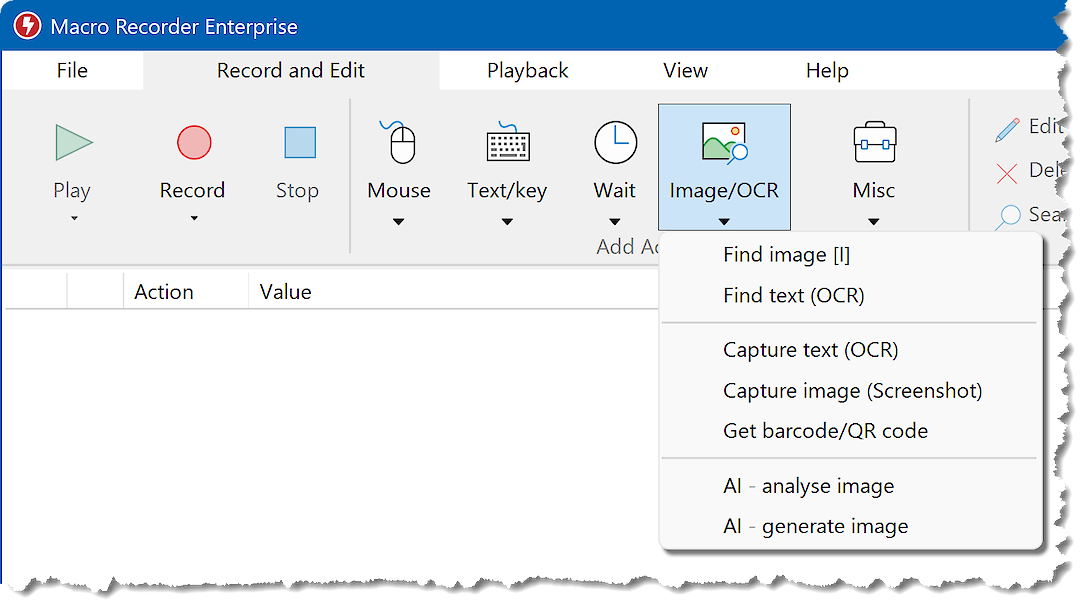Click the Macro Recorder app logo

click(25, 26)
